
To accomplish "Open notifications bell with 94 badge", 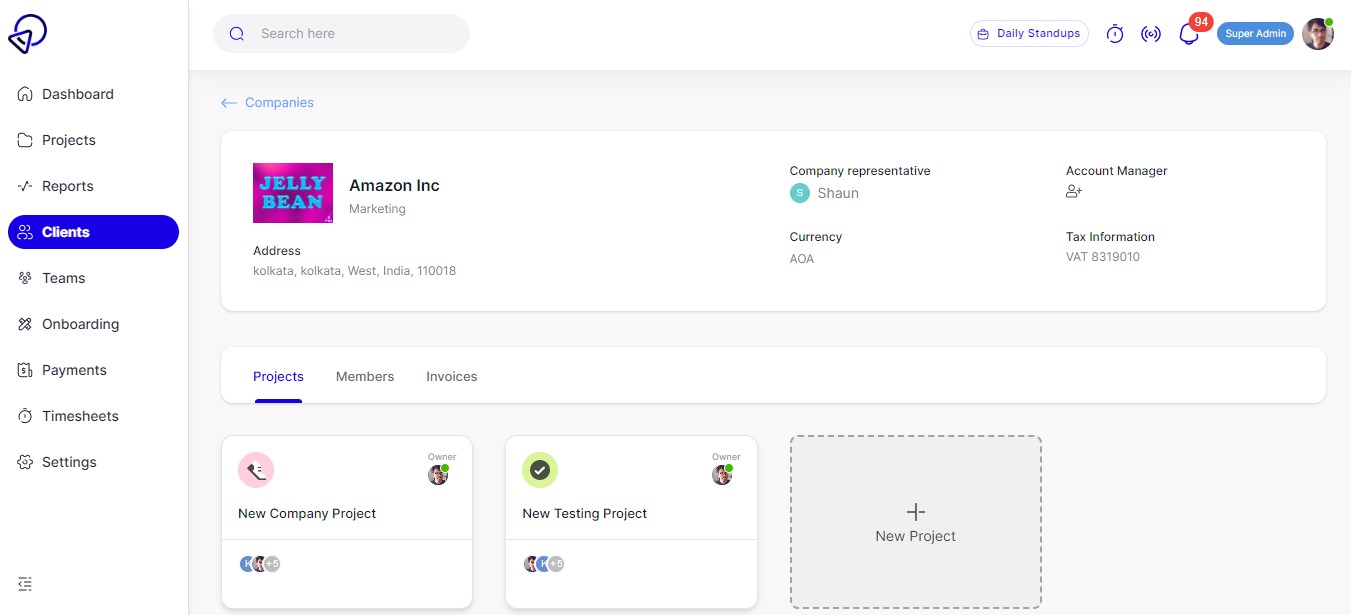I will (1188, 34).
